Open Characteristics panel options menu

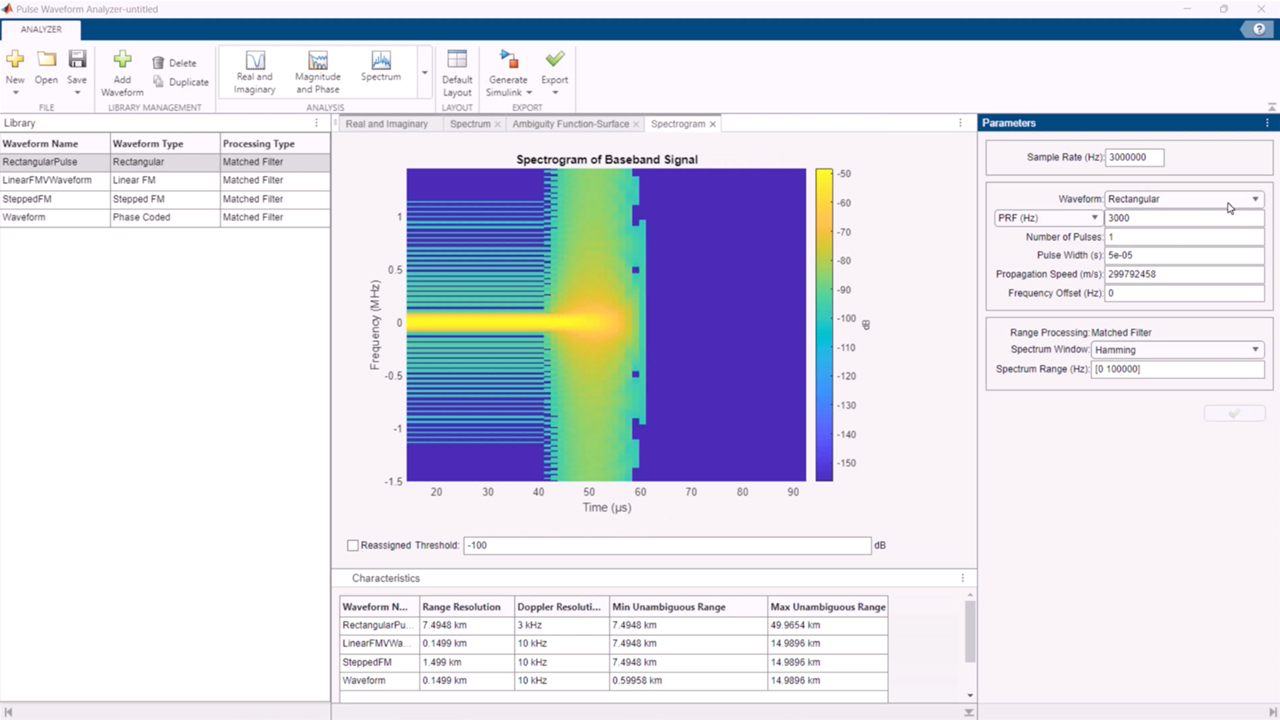[963, 578]
